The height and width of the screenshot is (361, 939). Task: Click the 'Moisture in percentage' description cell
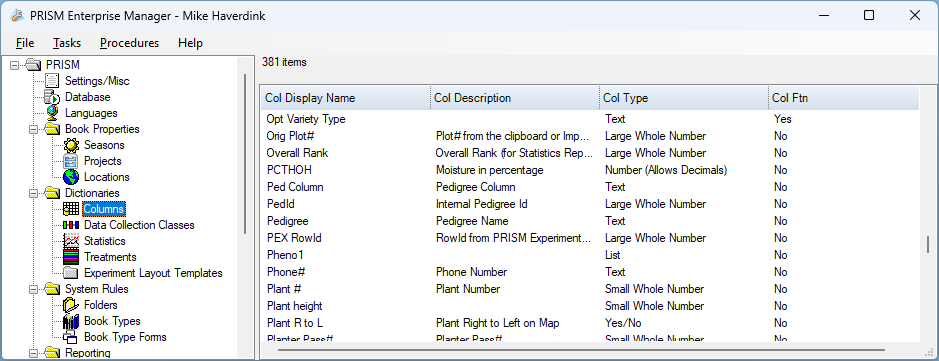click(489, 170)
